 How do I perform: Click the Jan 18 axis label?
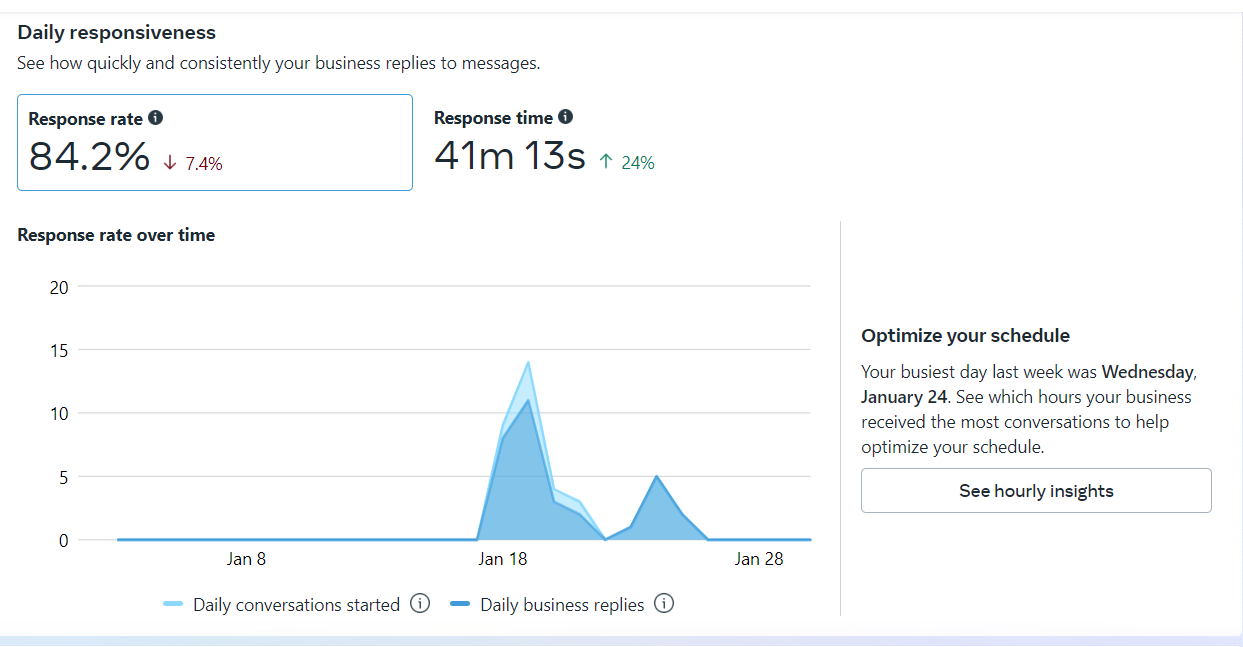503,559
